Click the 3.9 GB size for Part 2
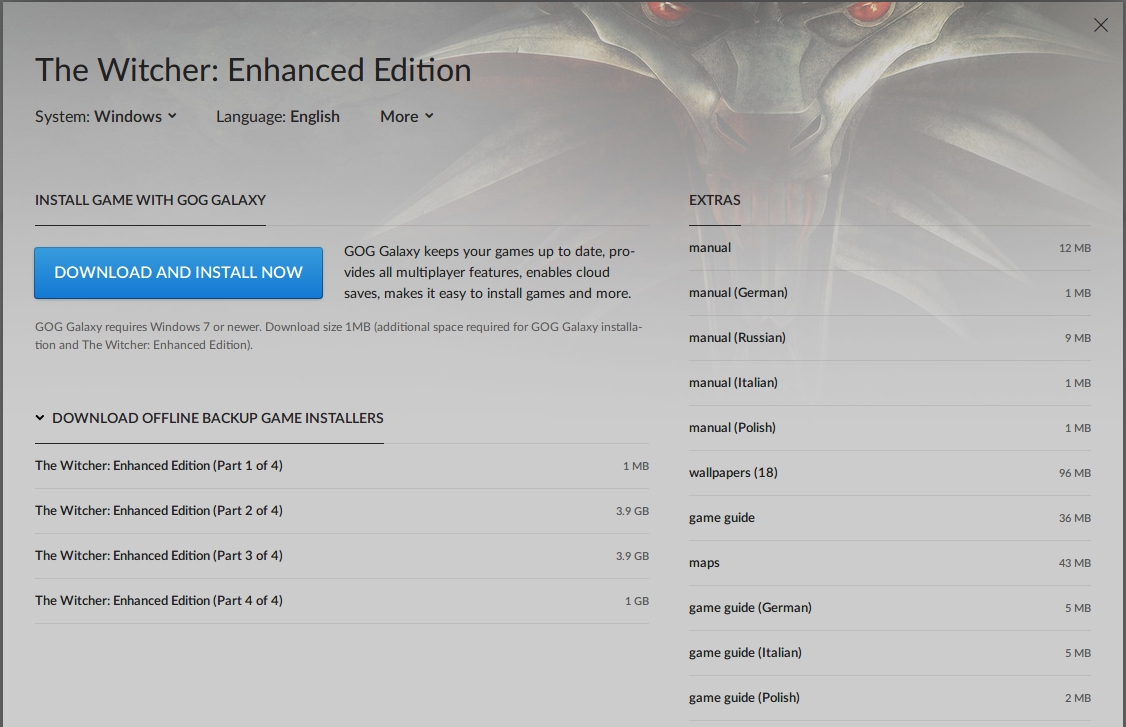Image resolution: width=1126 pixels, height=727 pixels. tap(632, 511)
